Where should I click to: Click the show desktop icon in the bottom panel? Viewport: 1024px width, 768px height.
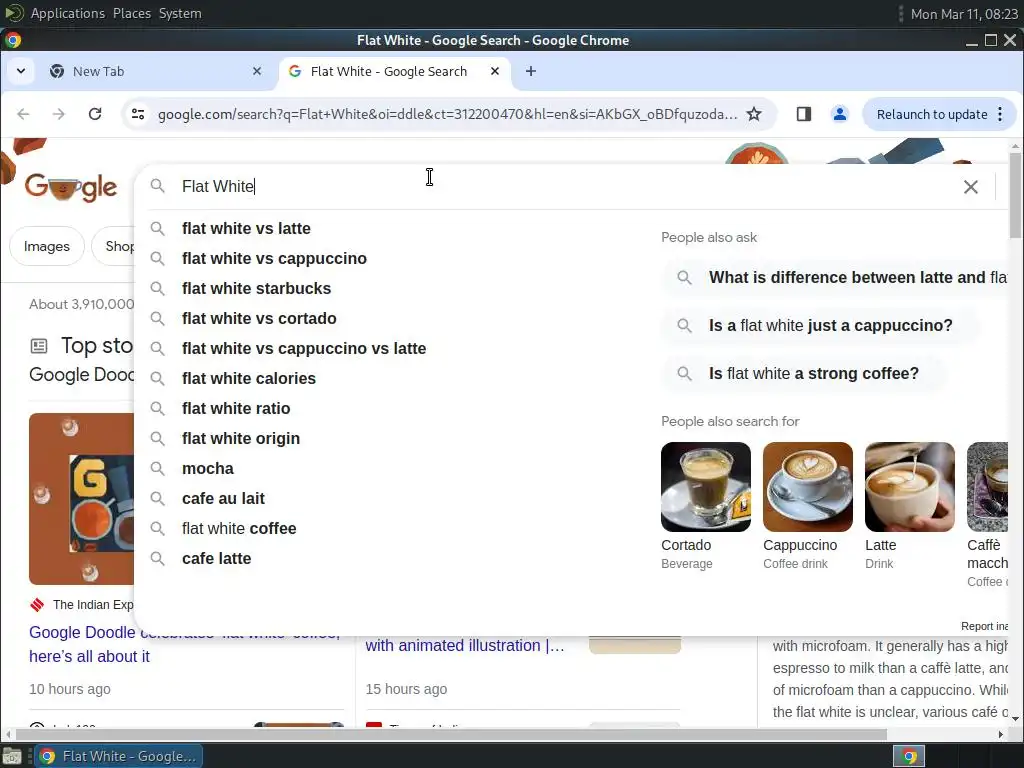pyautogui.click(x=12, y=756)
